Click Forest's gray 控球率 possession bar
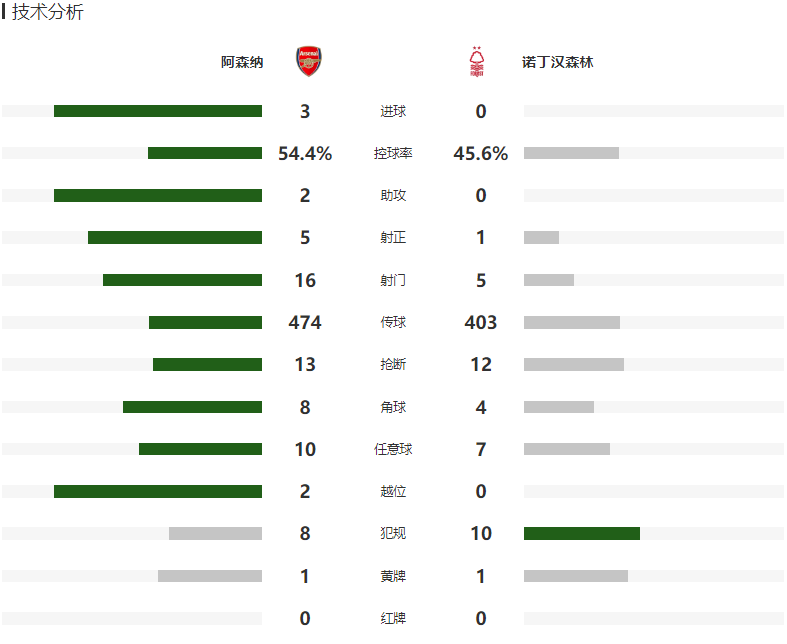This screenshot has width=787, height=644. pyautogui.click(x=571, y=153)
